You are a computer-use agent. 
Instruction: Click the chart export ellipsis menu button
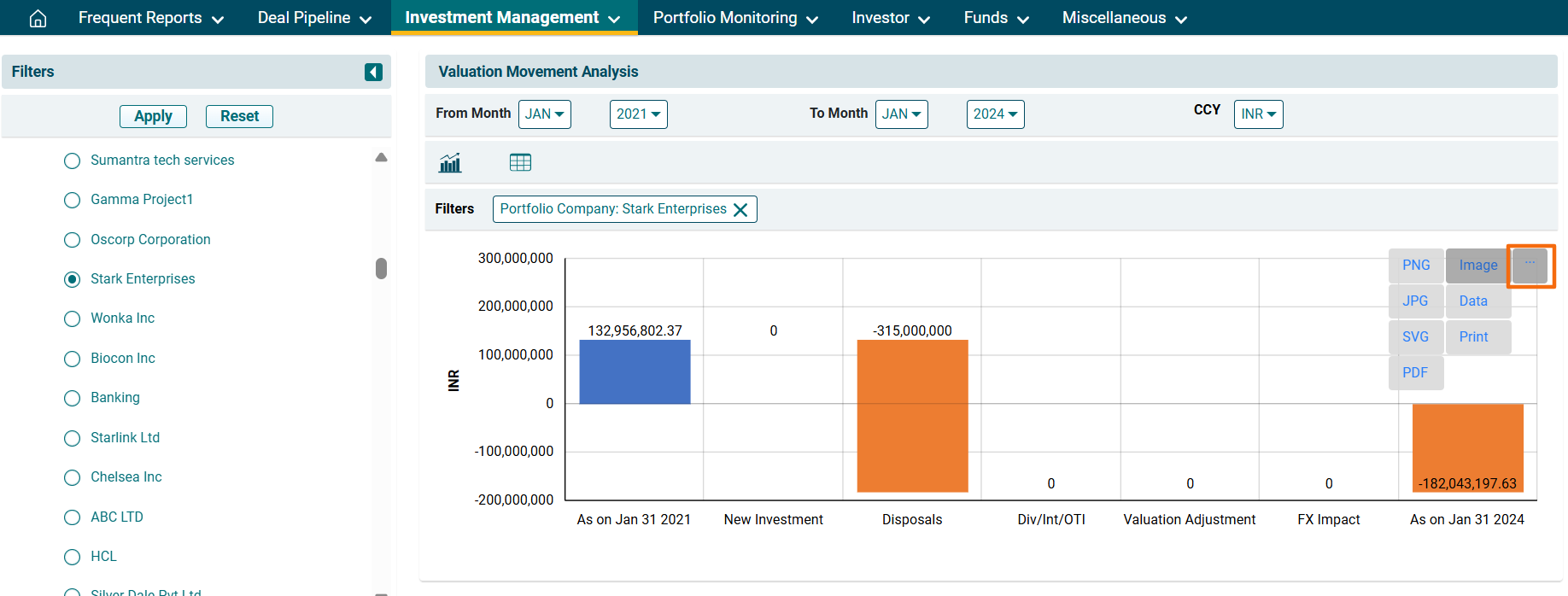1530,266
